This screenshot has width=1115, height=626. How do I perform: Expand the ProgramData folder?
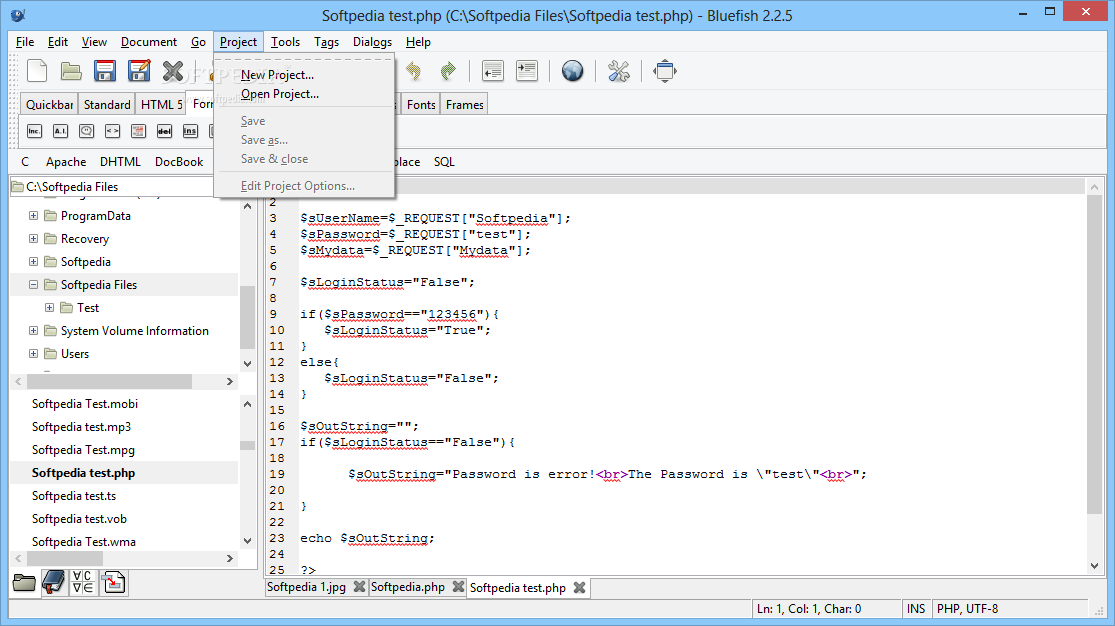(x=33, y=216)
